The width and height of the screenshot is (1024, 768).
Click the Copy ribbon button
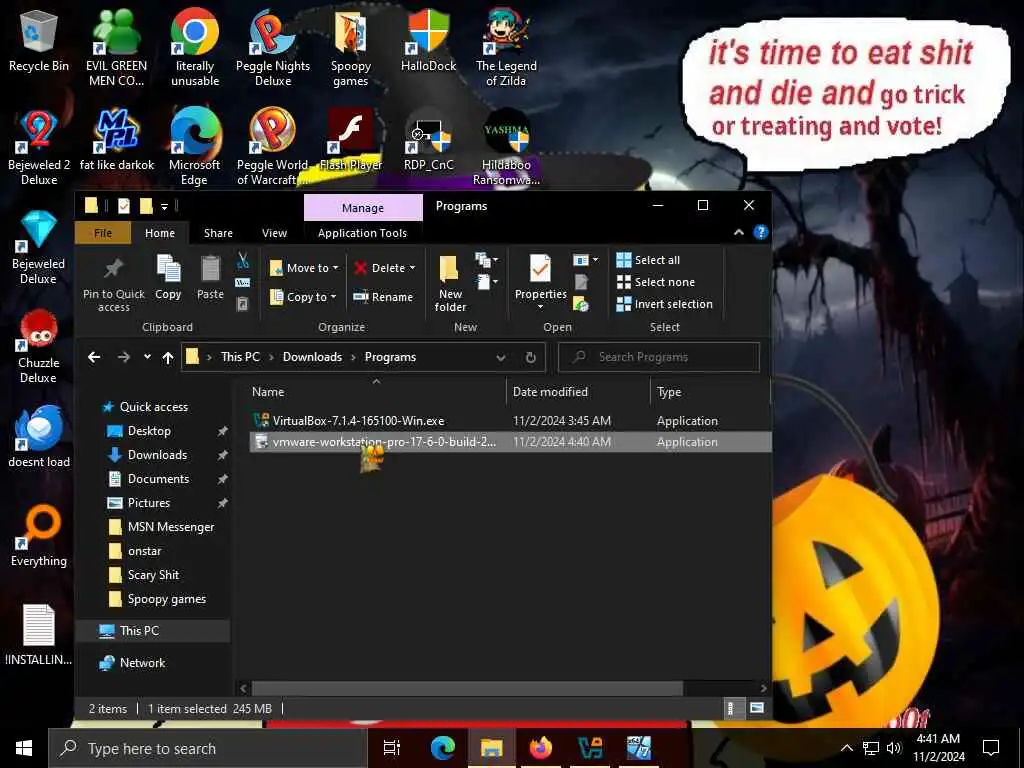(168, 278)
